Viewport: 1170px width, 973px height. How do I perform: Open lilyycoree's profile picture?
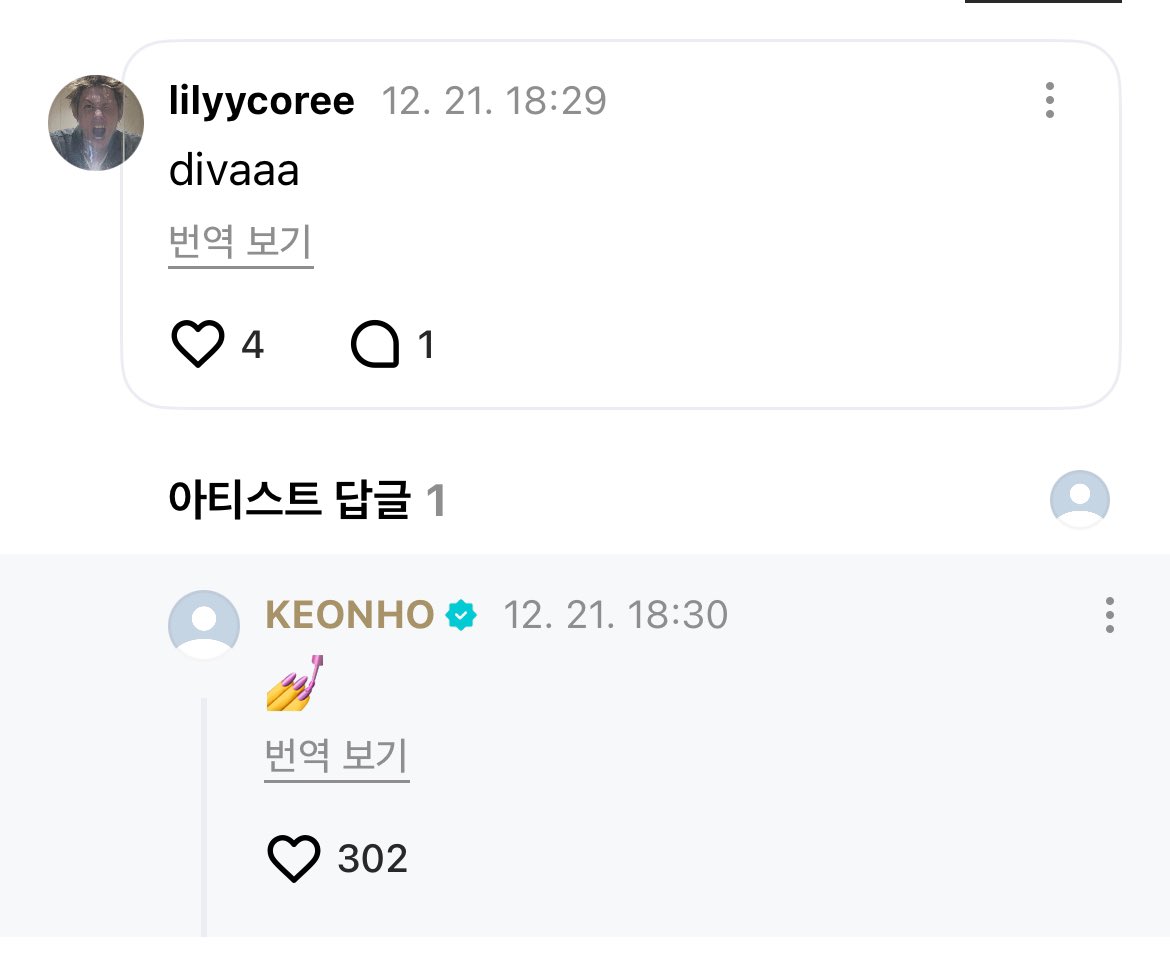tap(96, 122)
